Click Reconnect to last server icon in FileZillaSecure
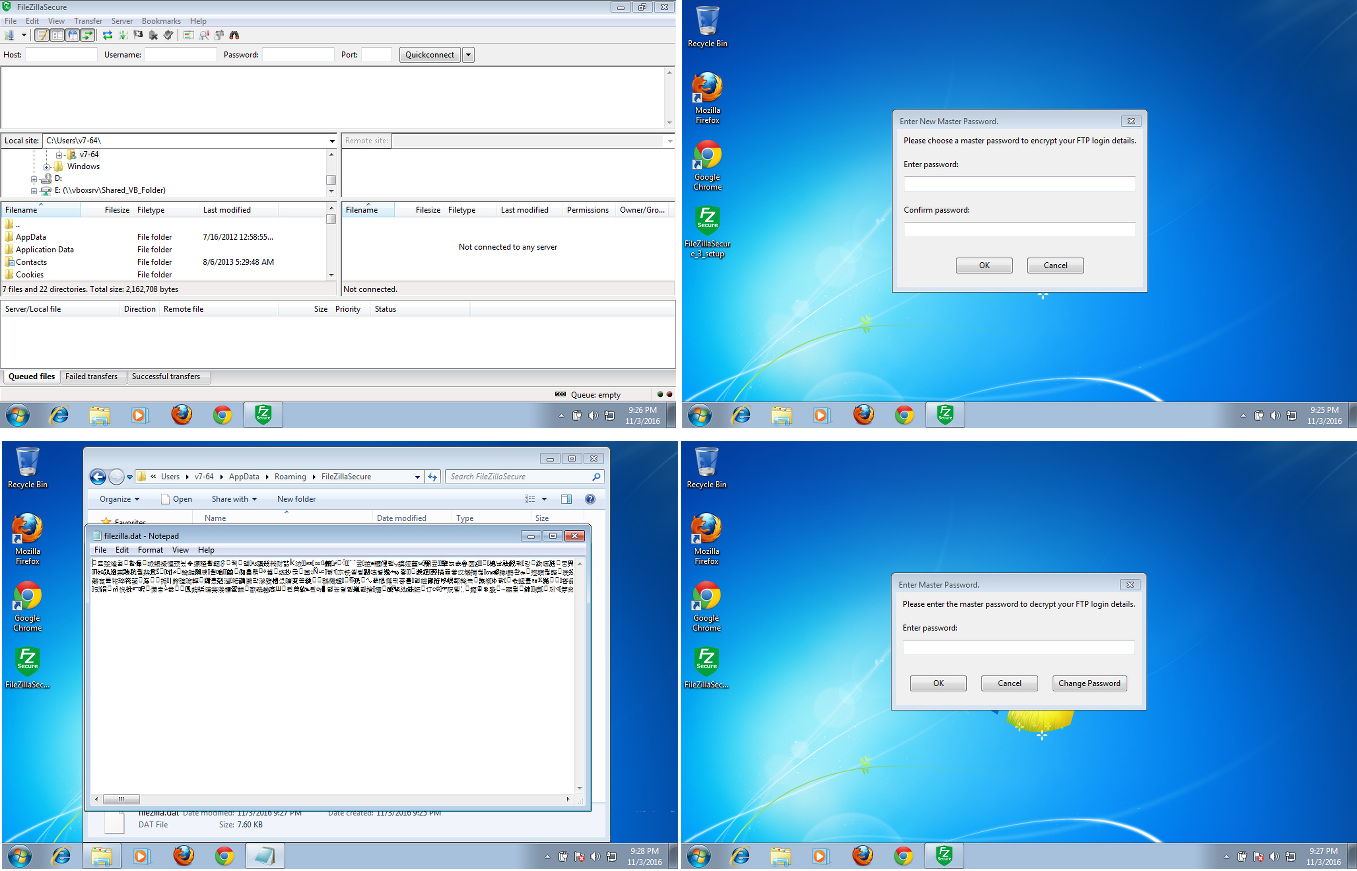The height and width of the screenshot is (871, 1357). tap(168, 35)
